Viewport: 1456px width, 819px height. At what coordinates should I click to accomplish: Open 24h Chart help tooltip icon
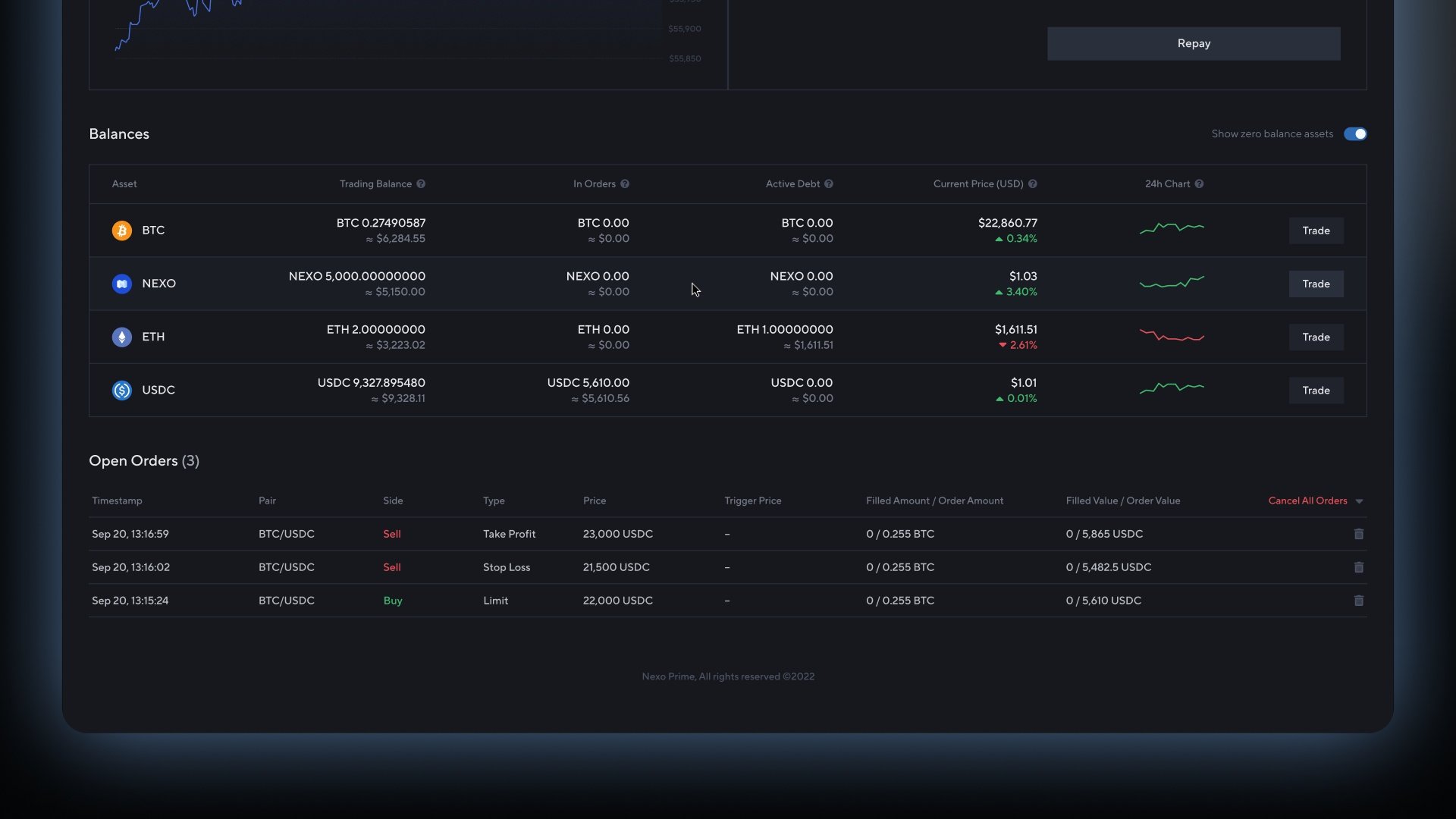[x=1199, y=184]
